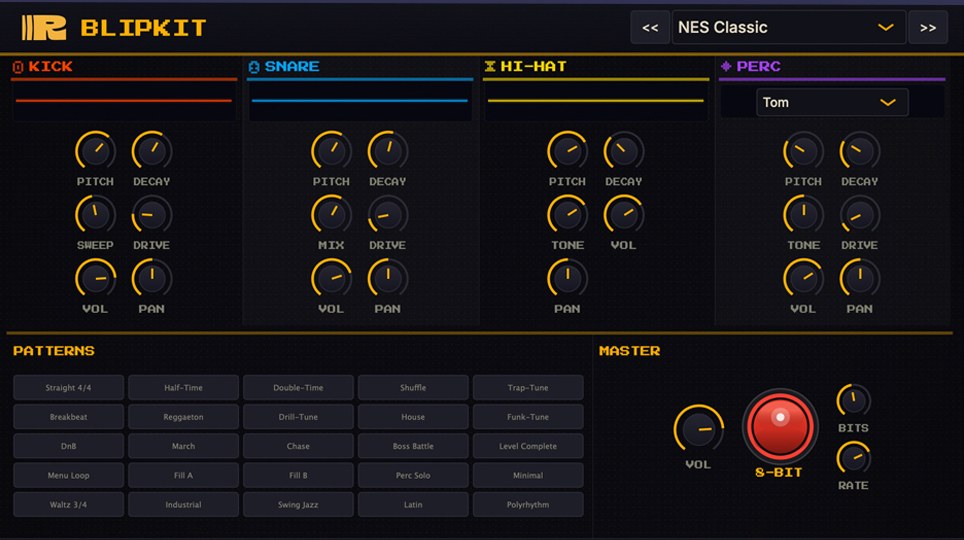The height and width of the screenshot is (540, 964).
Task: Select the Boss Battle pattern
Action: (413, 446)
